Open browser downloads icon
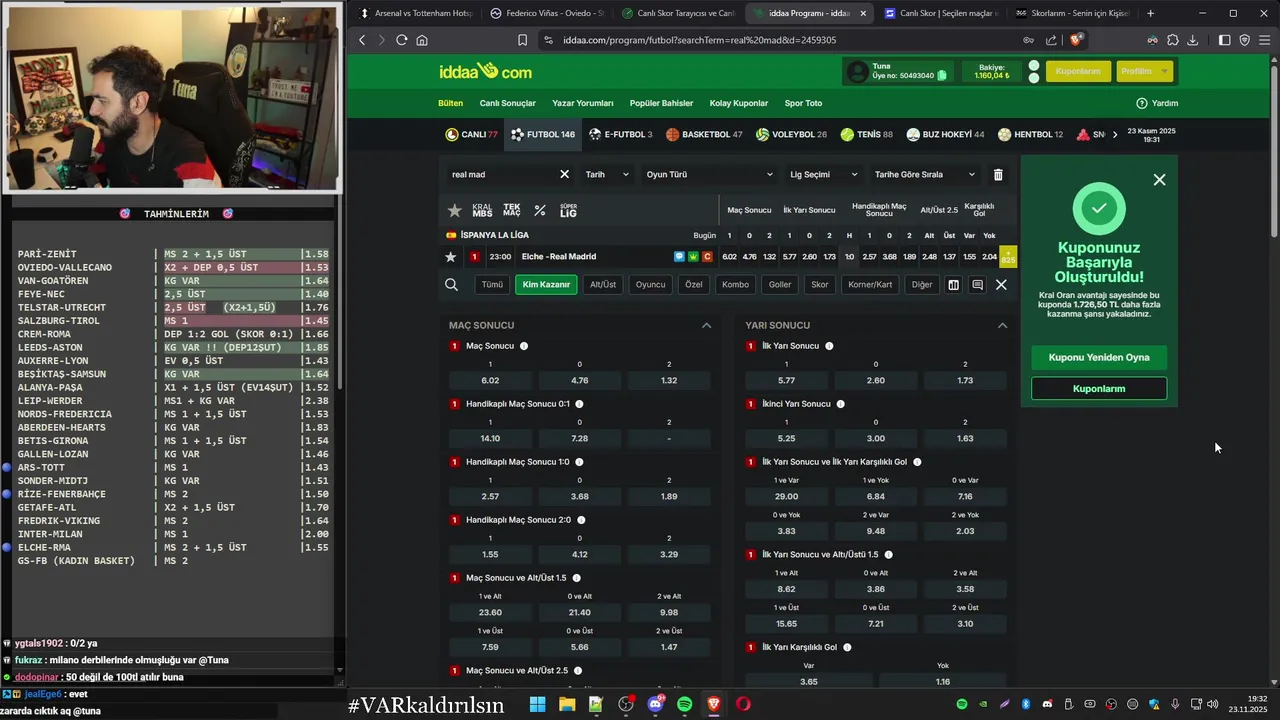 click(x=1192, y=40)
